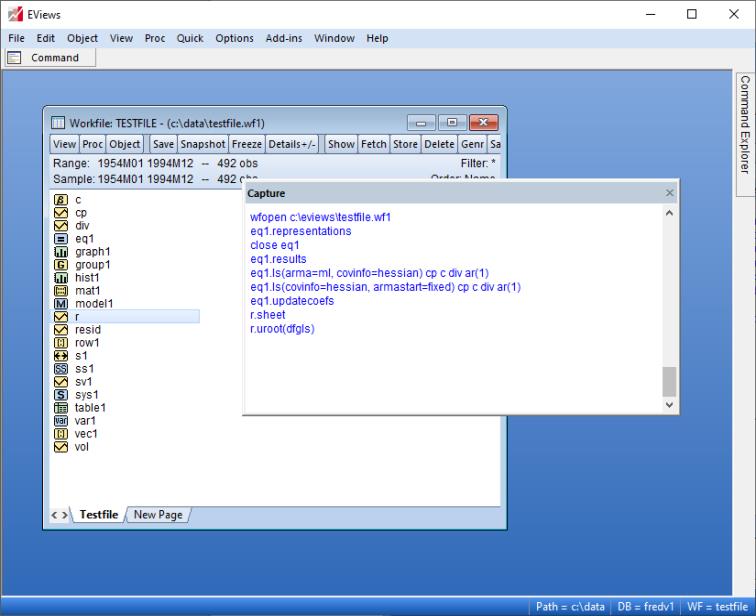Switch to the Testfile page tab
The height and width of the screenshot is (616, 756).
click(x=99, y=515)
